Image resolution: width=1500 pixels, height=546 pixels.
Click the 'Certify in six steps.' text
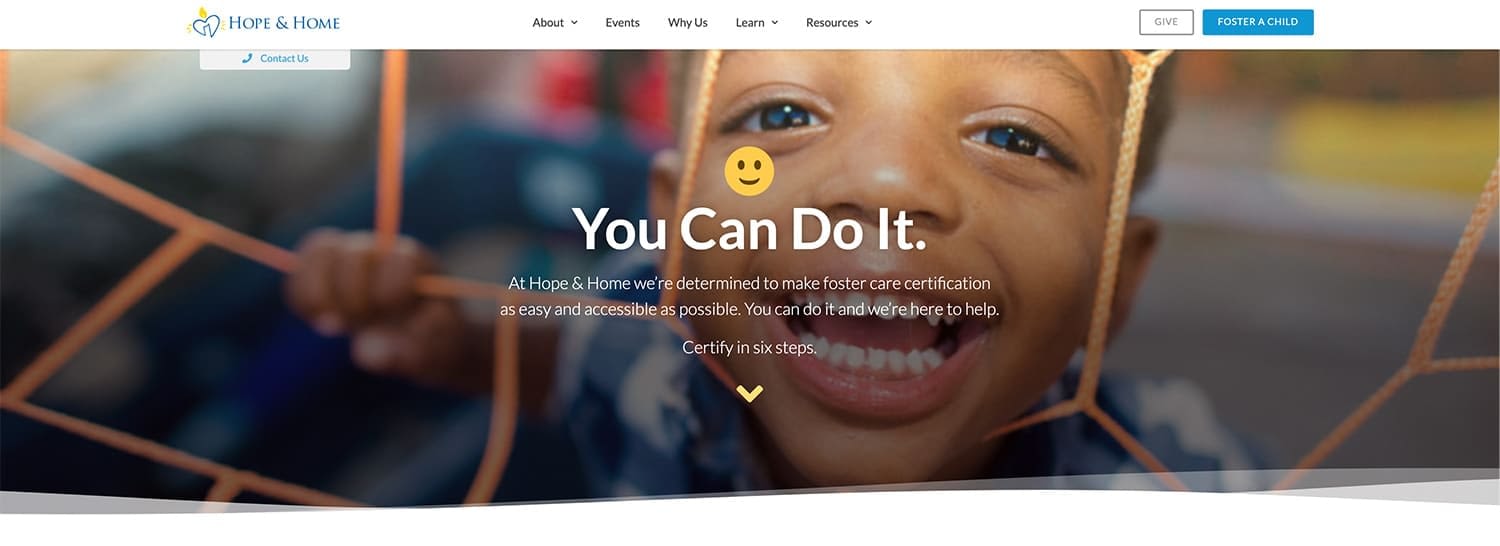(x=750, y=348)
